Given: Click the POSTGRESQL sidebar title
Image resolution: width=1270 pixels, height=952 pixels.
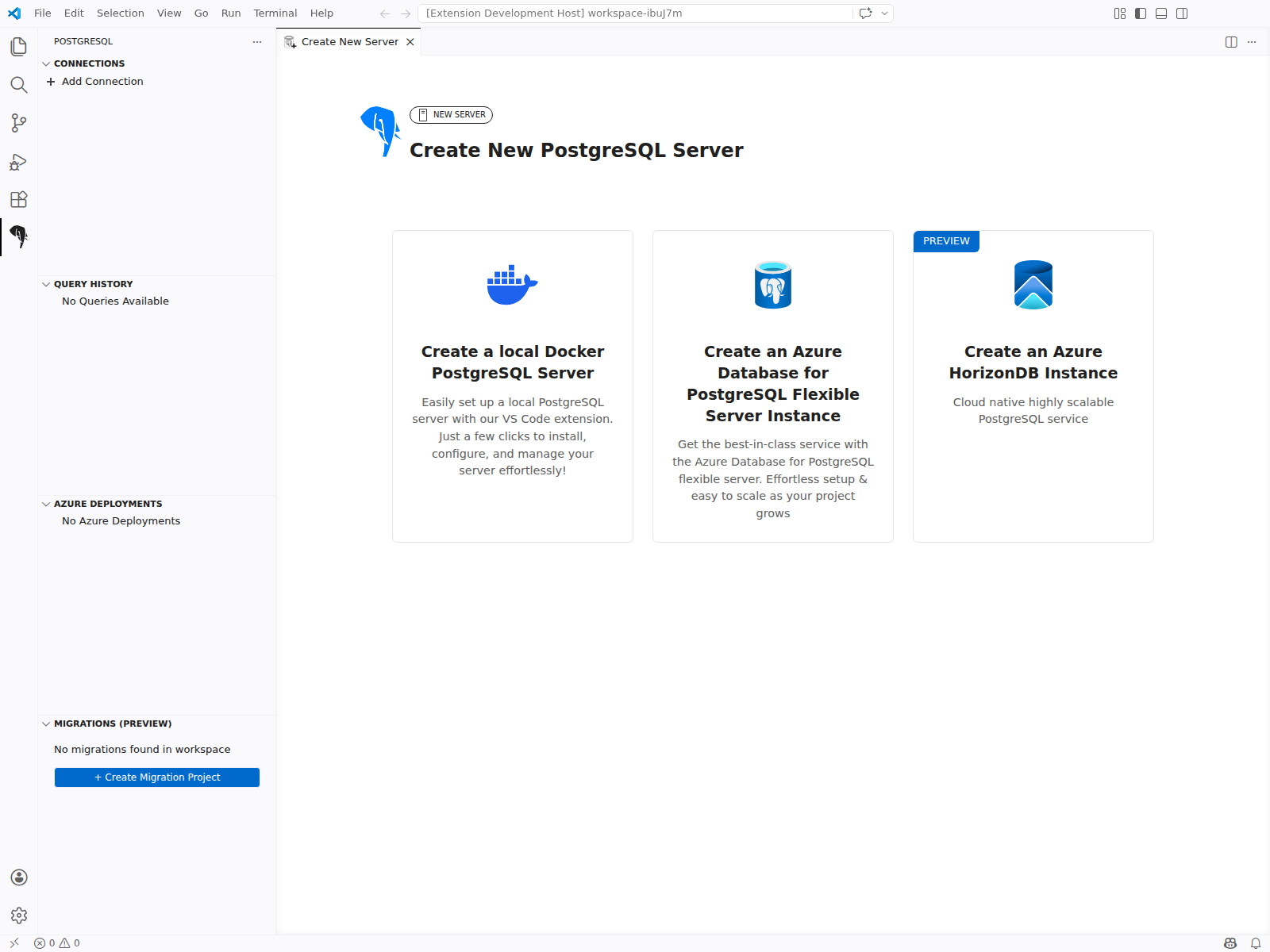Looking at the screenshot, I should coord(83,42).
